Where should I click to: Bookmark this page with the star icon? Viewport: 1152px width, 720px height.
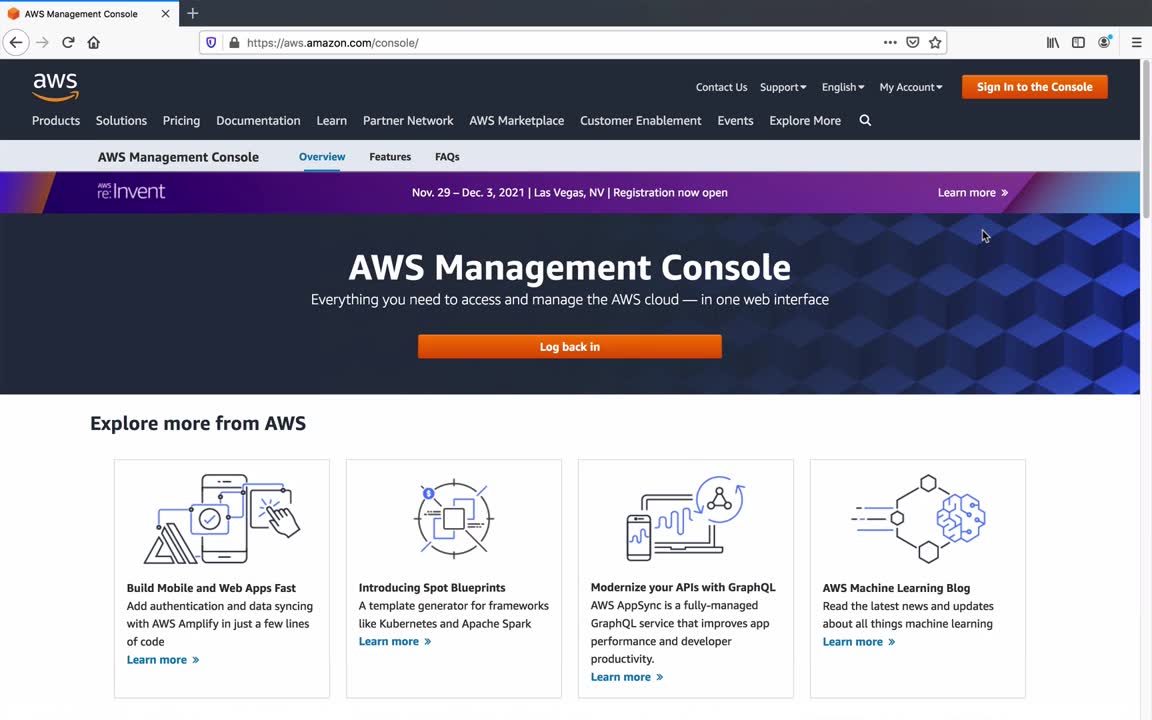point(935,43)
